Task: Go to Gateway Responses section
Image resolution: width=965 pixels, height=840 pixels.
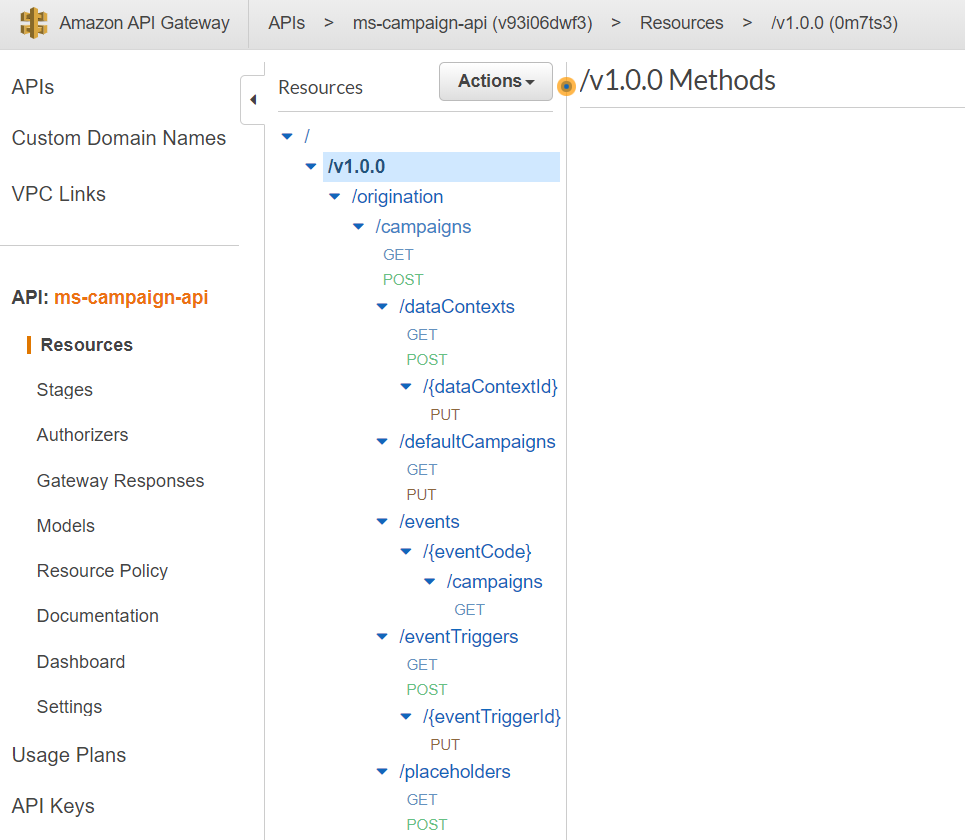Action: (120, 481)
